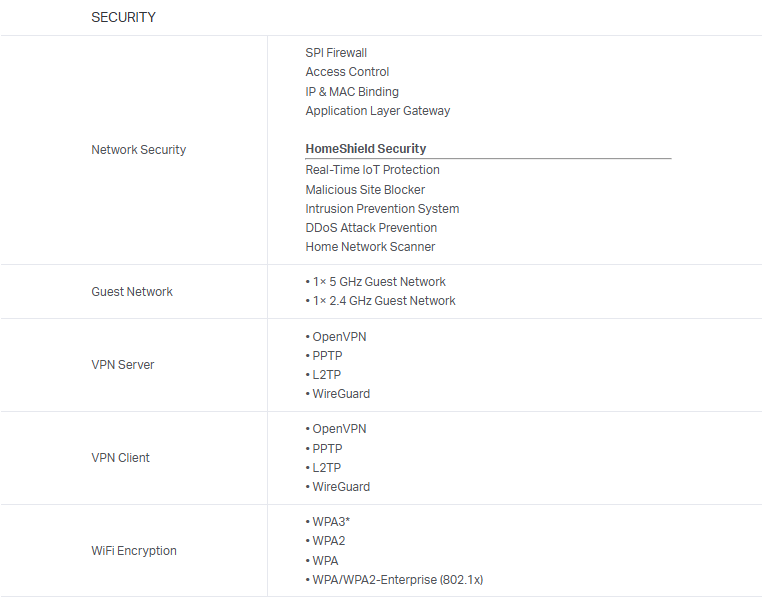This screenshot has width=764, height=606.
Task: Click Intrusion Prevention System text
Action: [382, 209]
